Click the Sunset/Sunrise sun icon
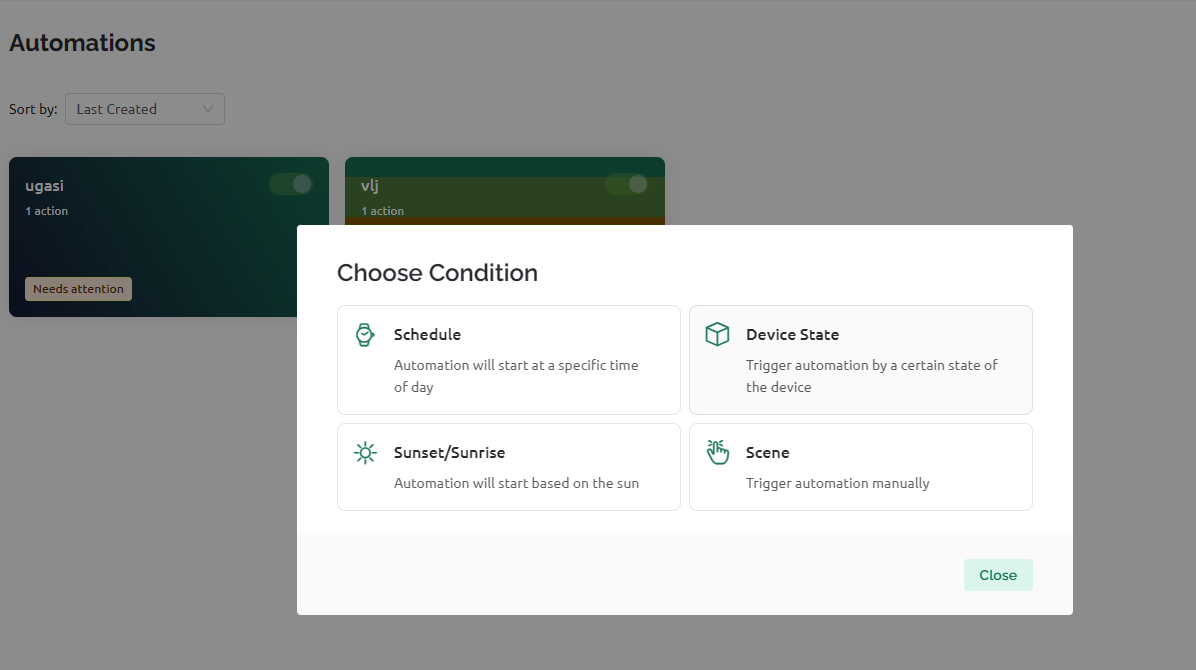This screenshot has height=670, width=1196. [x=366, y=453]
